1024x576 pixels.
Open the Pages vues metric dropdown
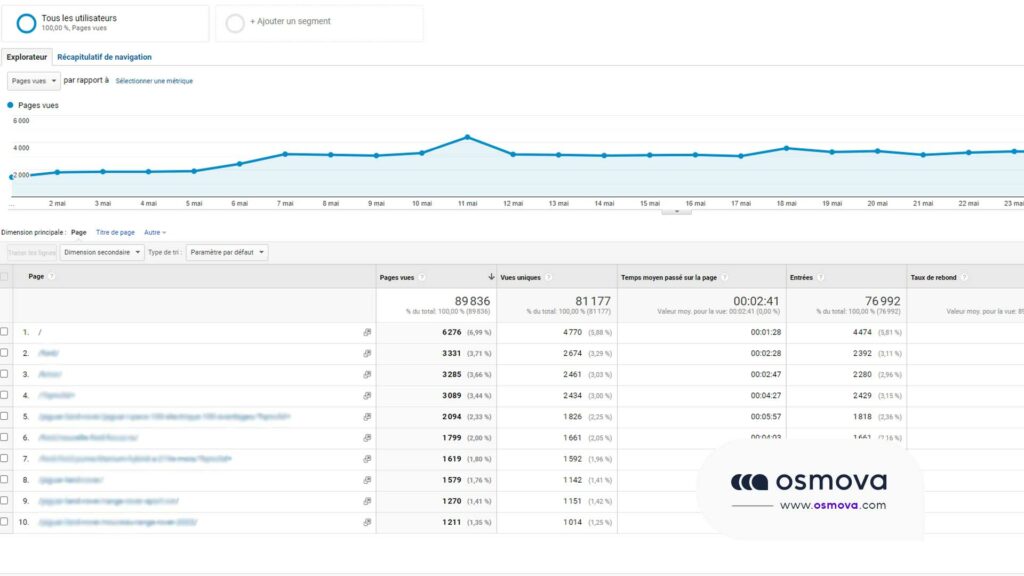[34, 81]
